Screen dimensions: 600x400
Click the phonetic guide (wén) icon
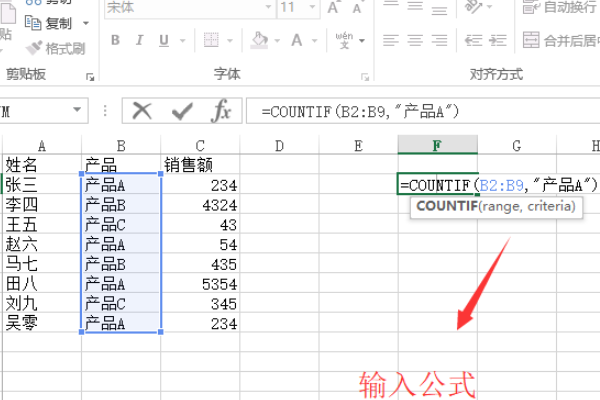click(x=344, y=40)
